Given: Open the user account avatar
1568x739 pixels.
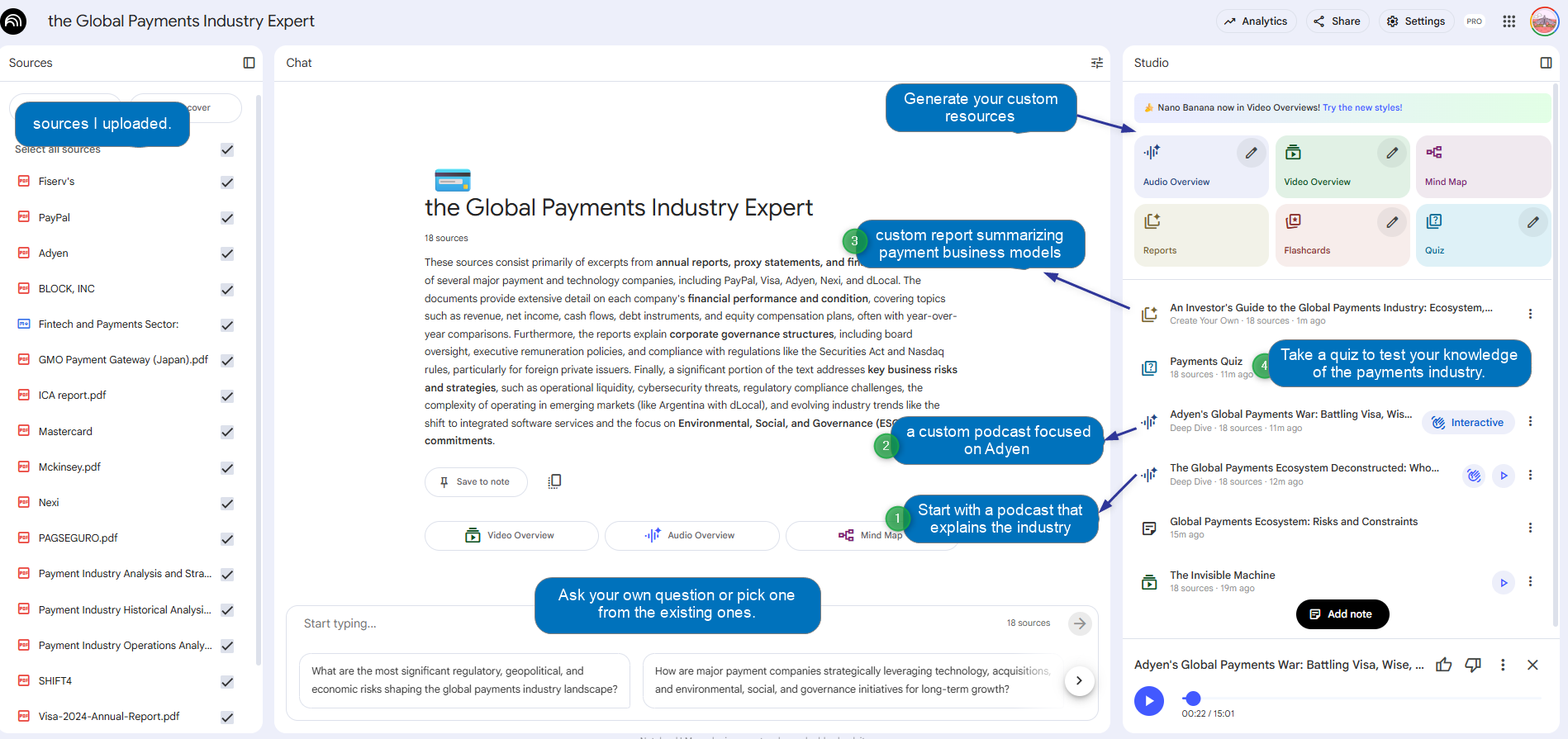Looking at the screenshot, I should point(1543,21).
